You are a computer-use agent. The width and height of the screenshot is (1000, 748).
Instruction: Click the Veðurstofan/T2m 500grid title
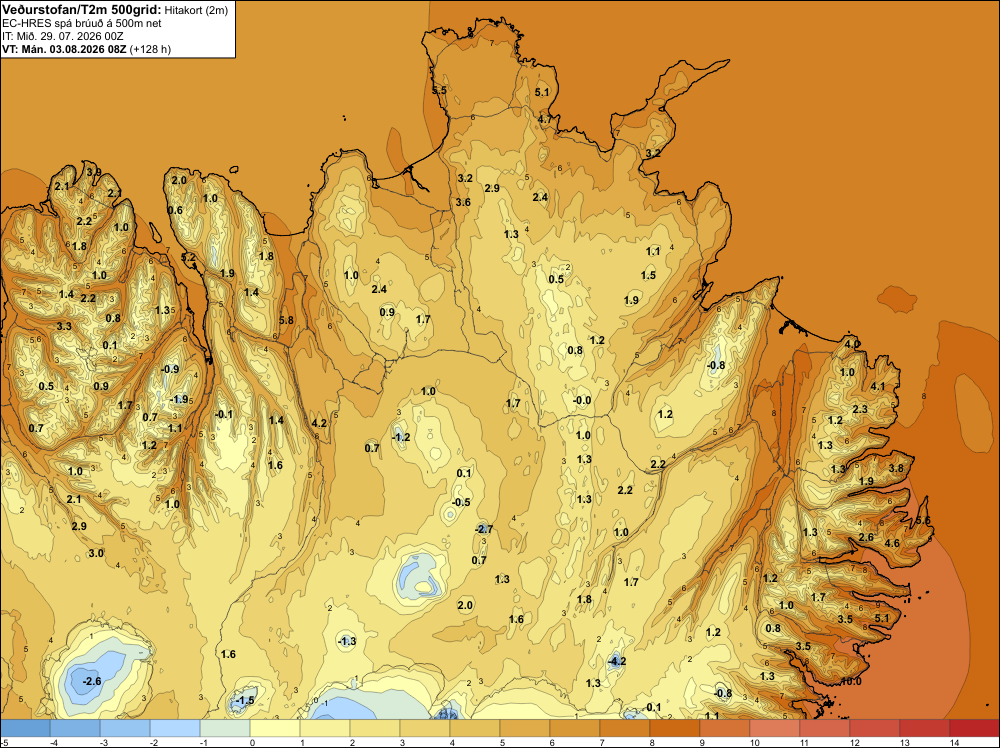82,10
